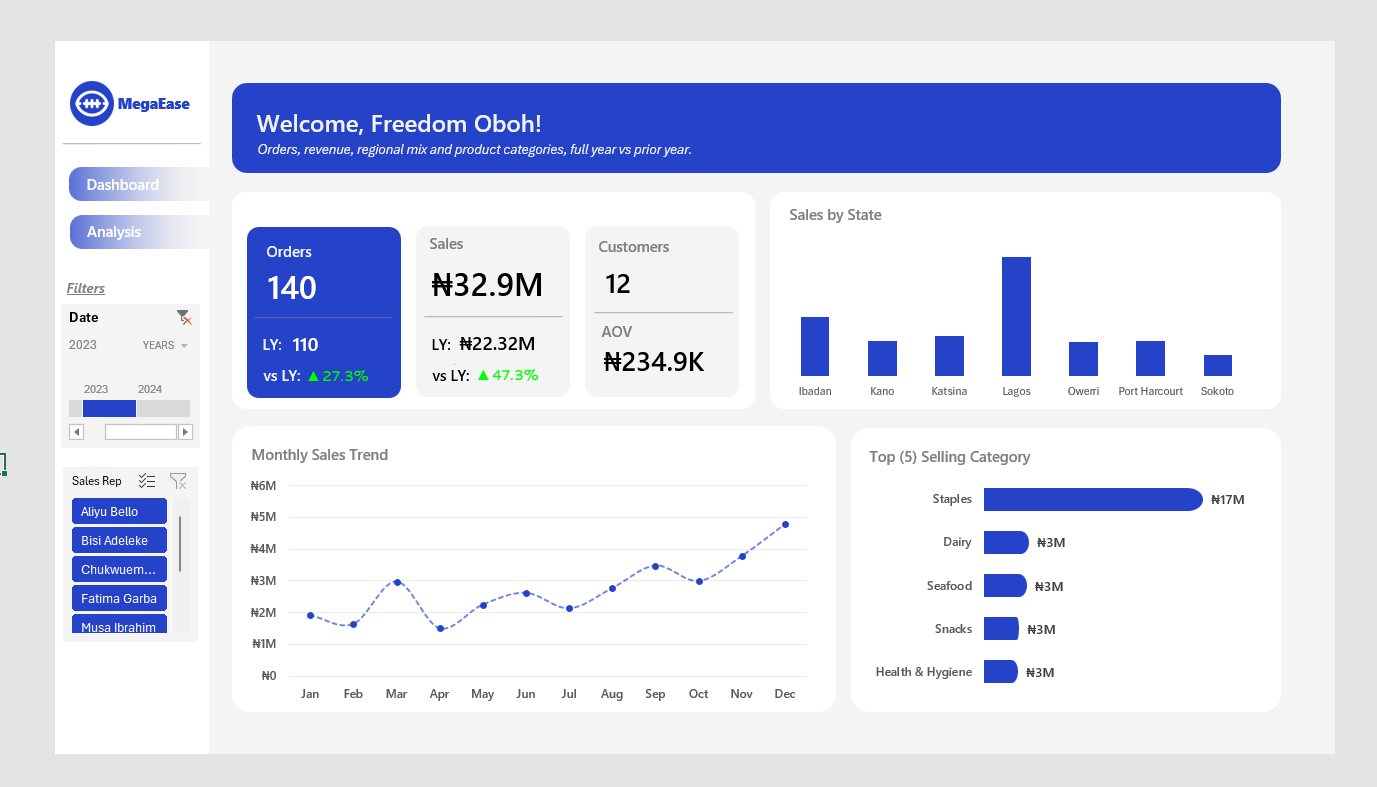Toggle Chukwuem... in Sales Rep slicer
Screen dimensions: 1377x787
click(x=119, y=569)
